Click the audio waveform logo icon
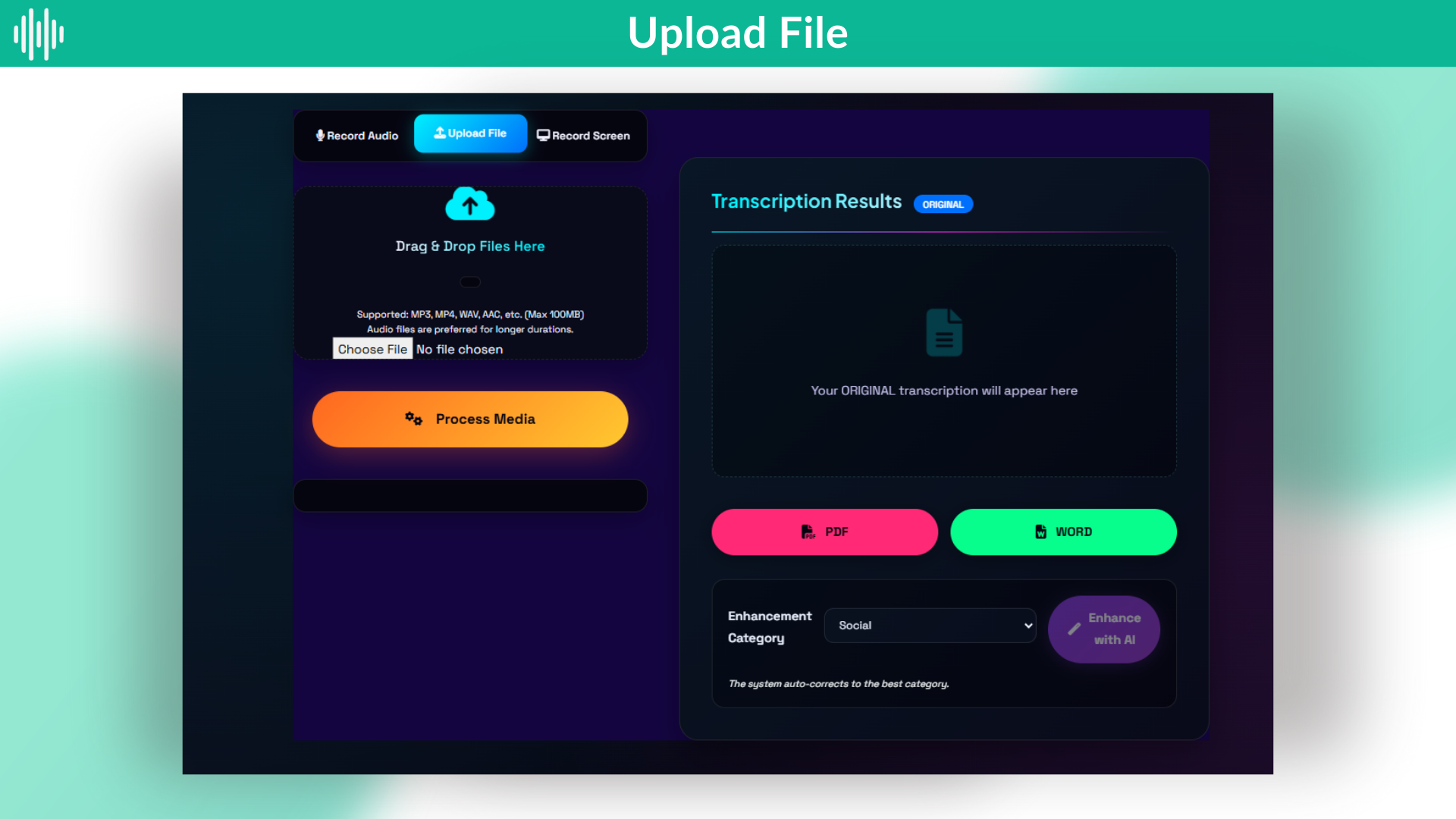Screen dimensions: 1456x819 point(39,33)
